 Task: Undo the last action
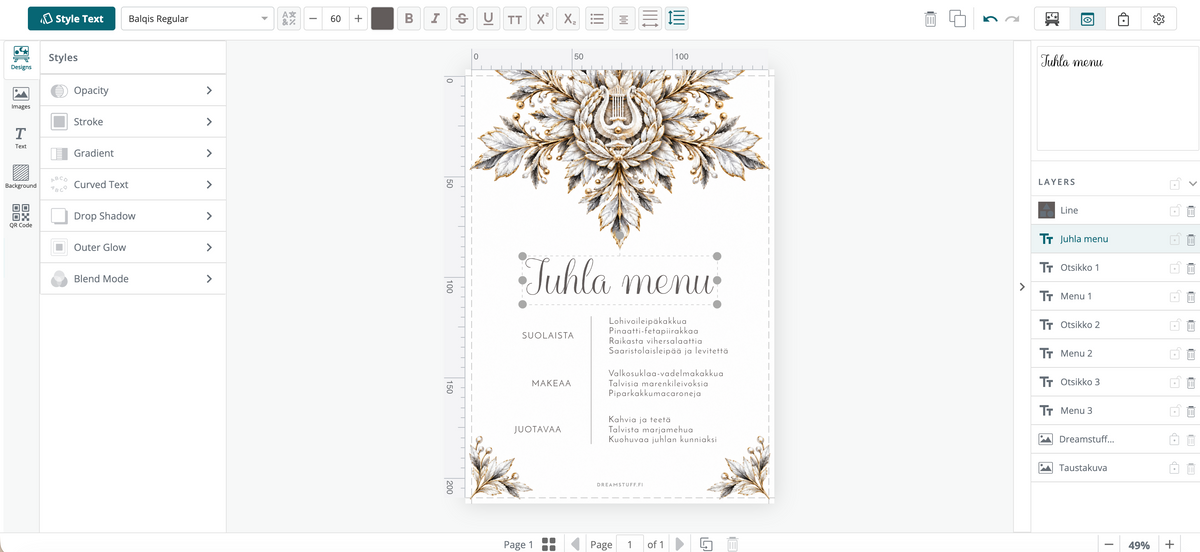(990, 19)
